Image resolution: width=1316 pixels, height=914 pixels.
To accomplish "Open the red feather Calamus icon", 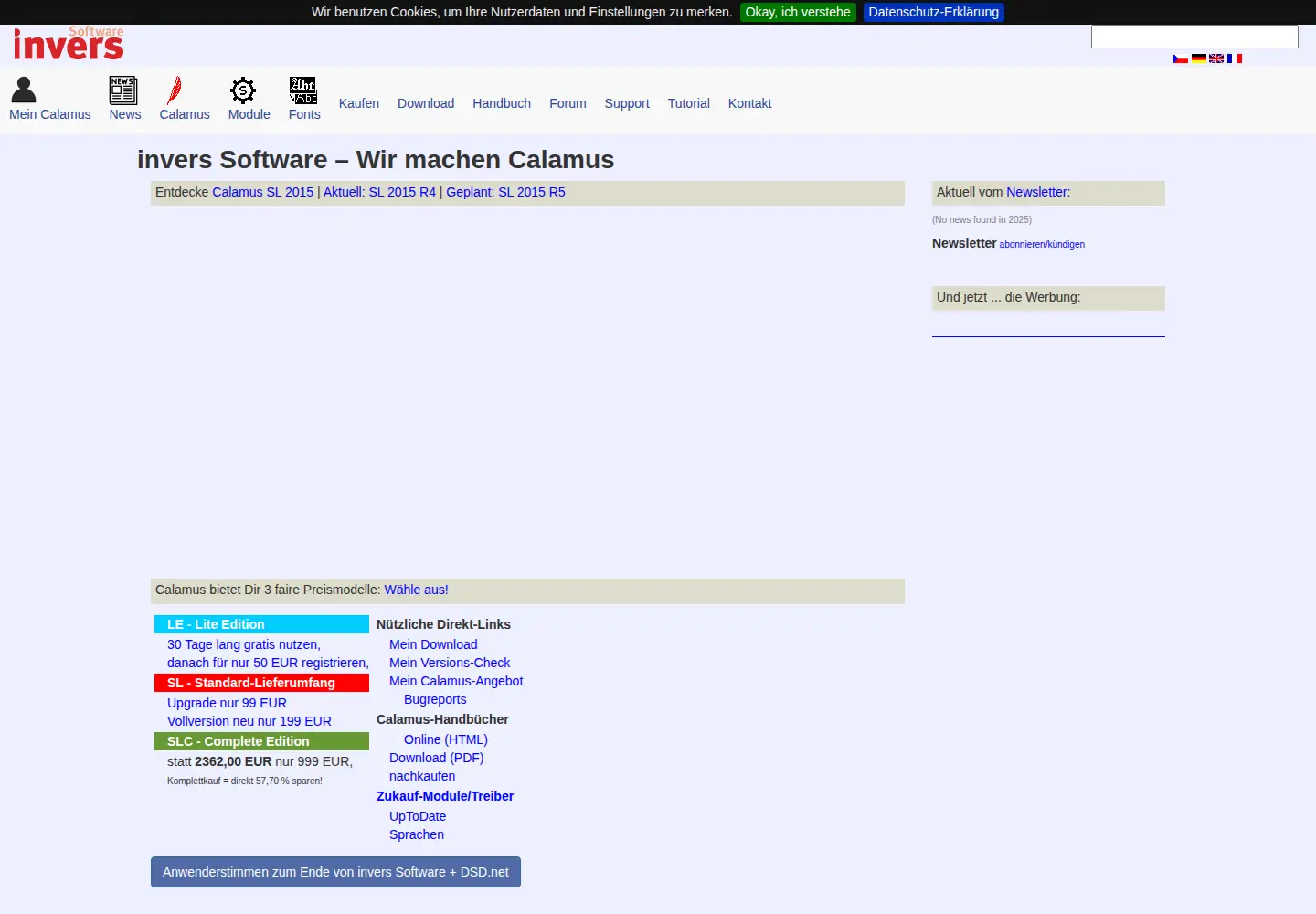I will click(174, 90).
